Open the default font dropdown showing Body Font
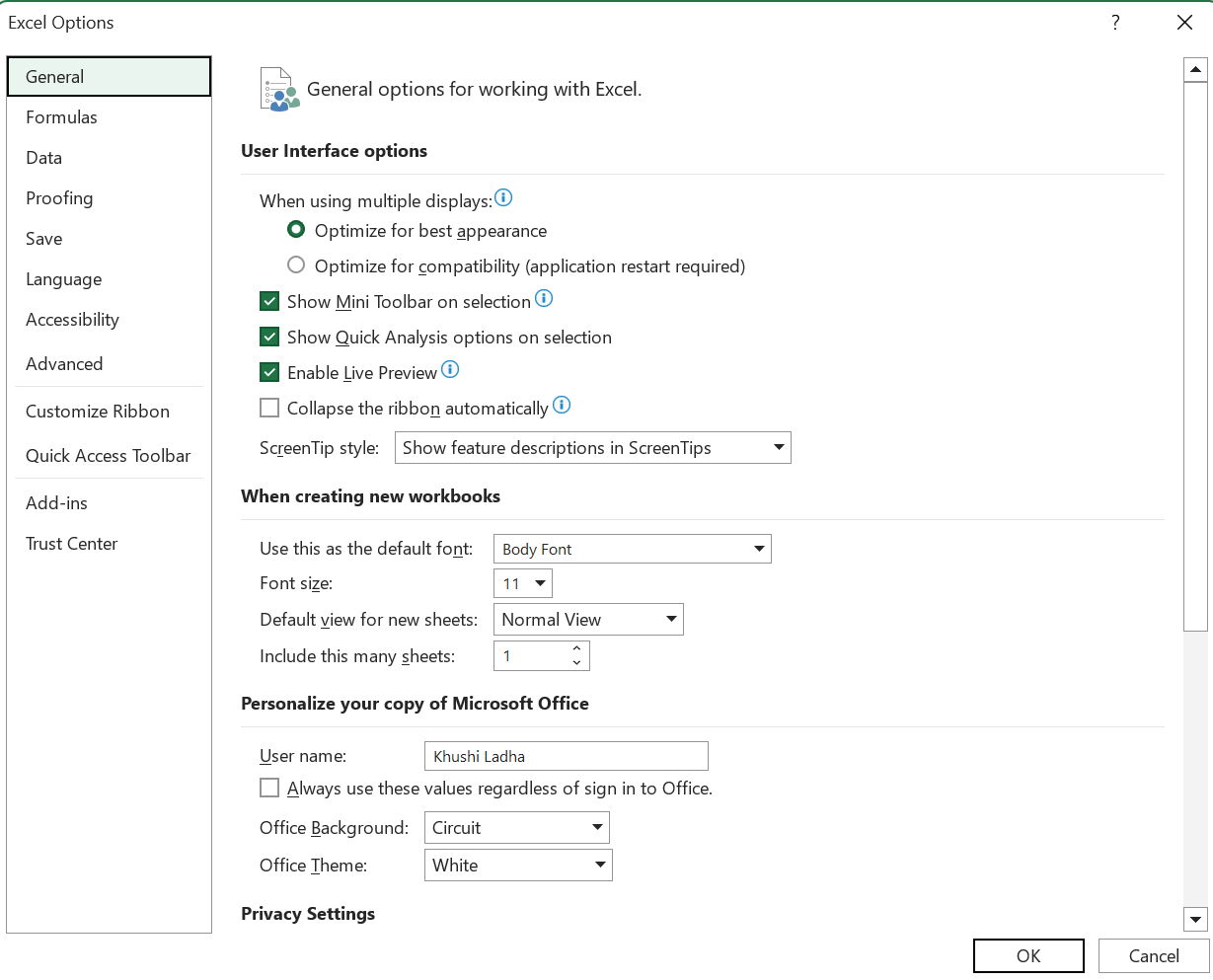 [x=633, y=549]
